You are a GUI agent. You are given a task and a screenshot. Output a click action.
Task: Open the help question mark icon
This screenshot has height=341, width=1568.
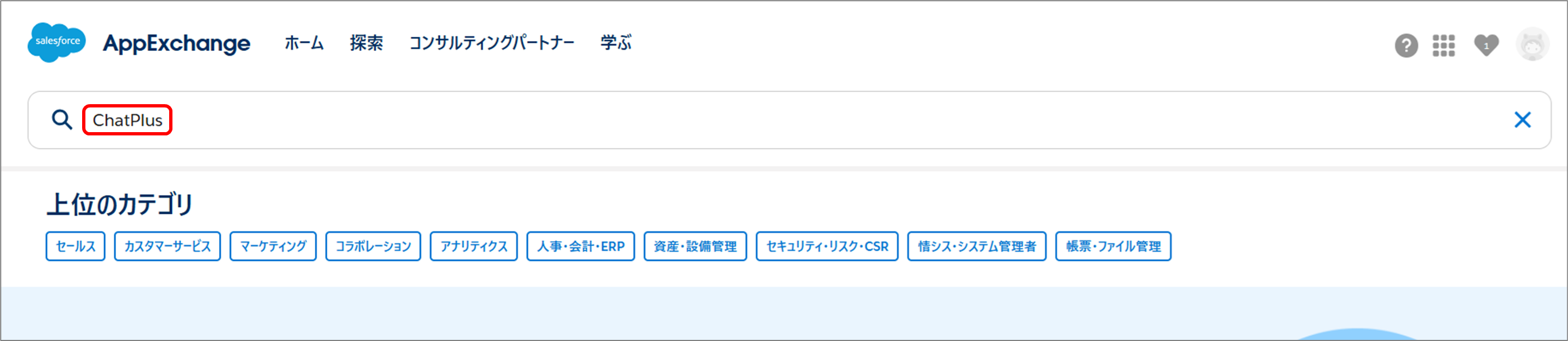click(x=1406, y=46)
